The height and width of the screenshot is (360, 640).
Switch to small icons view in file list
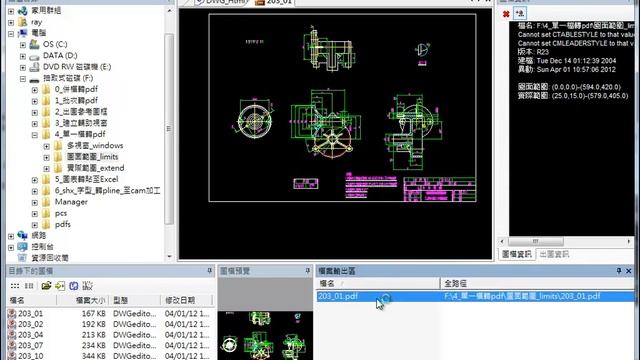(15, 286)
